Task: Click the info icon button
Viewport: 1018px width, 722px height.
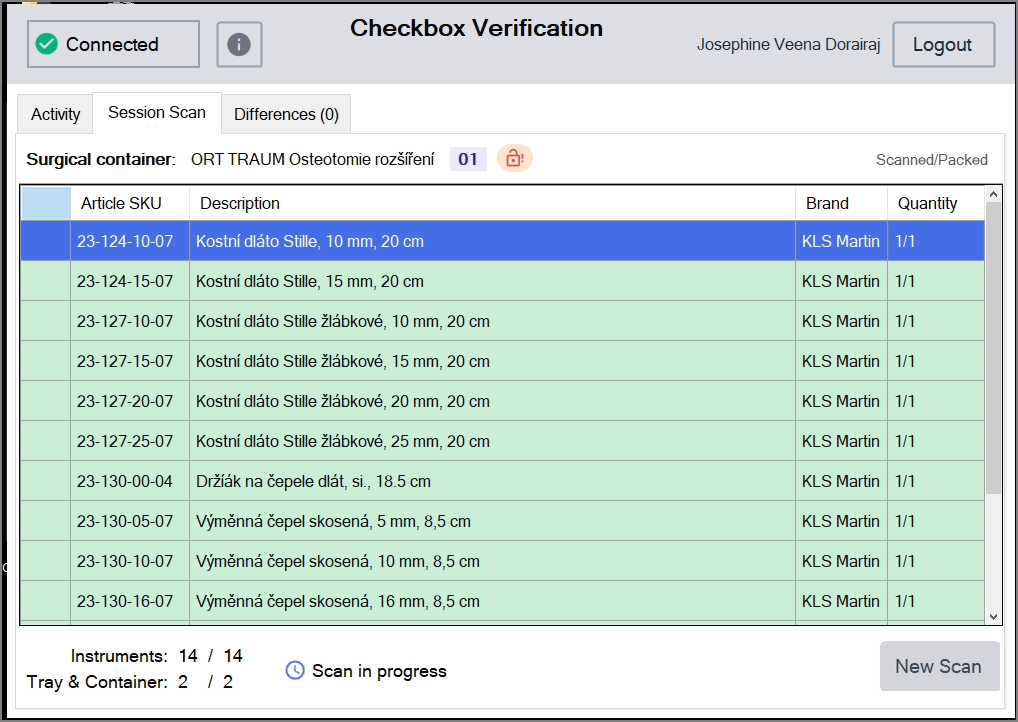Action: coord(239,44)
